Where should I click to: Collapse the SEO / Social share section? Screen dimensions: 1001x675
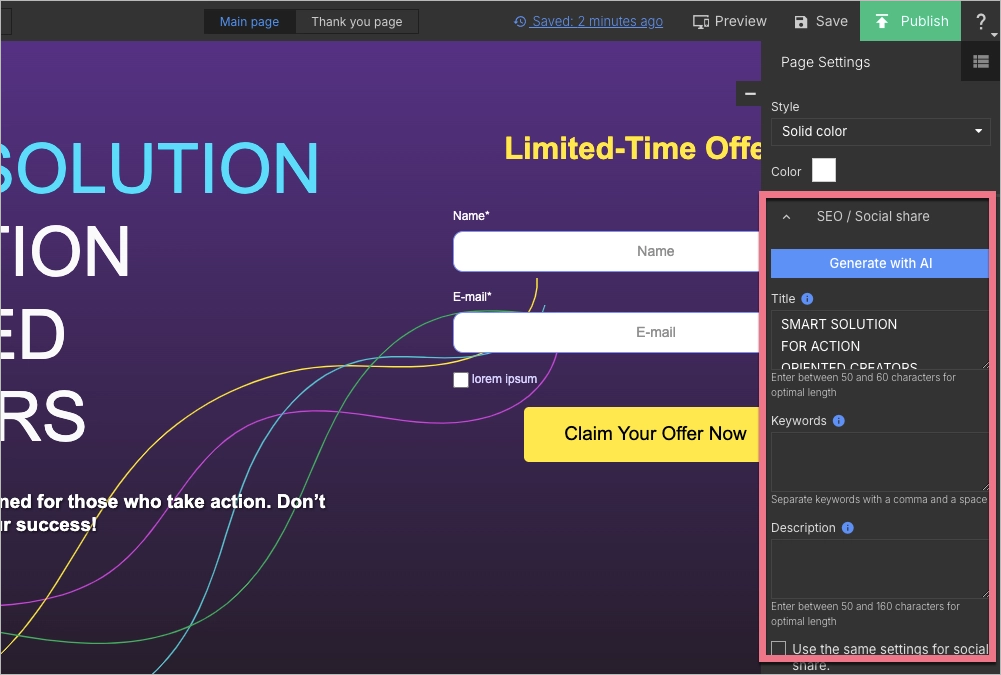pos(786,216)
